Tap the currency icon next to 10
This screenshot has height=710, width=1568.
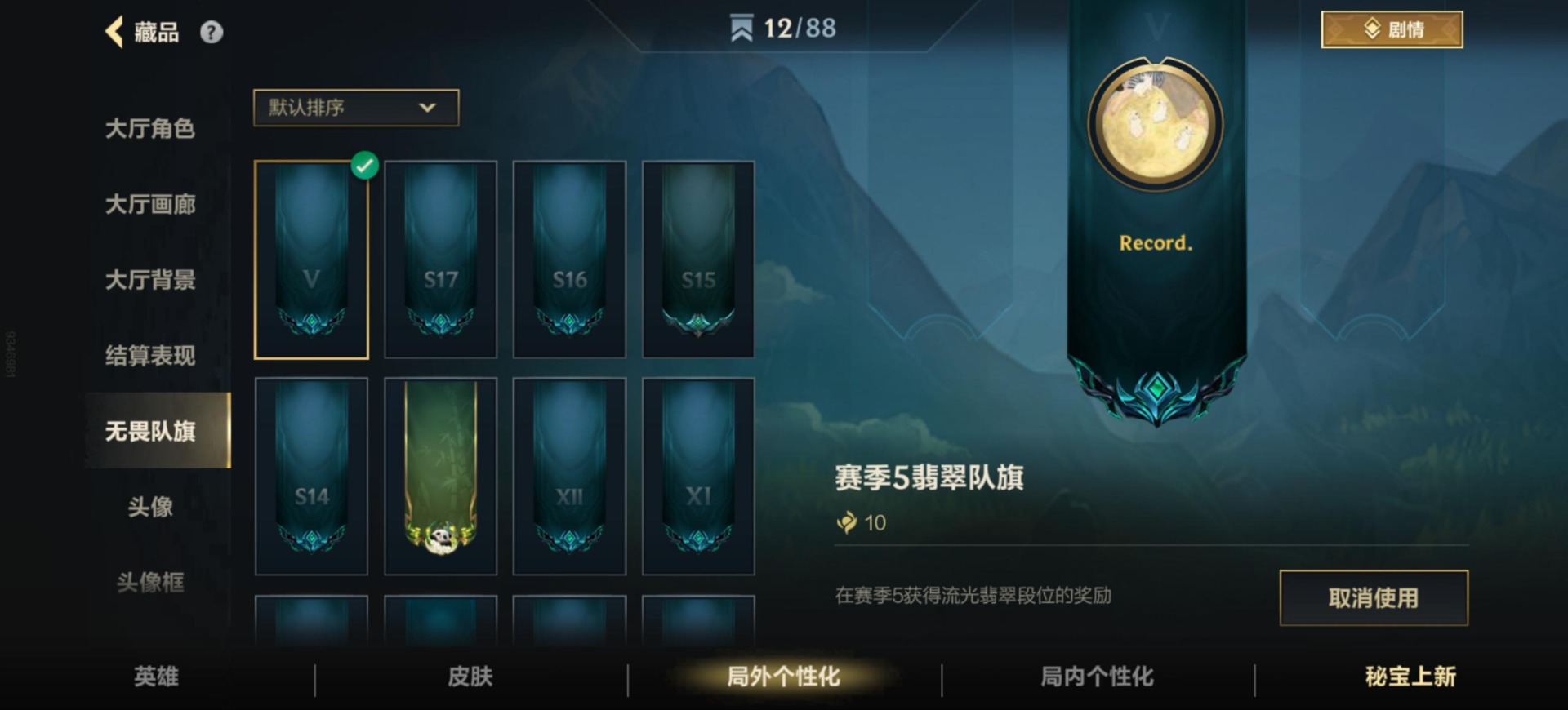point(847,522)
